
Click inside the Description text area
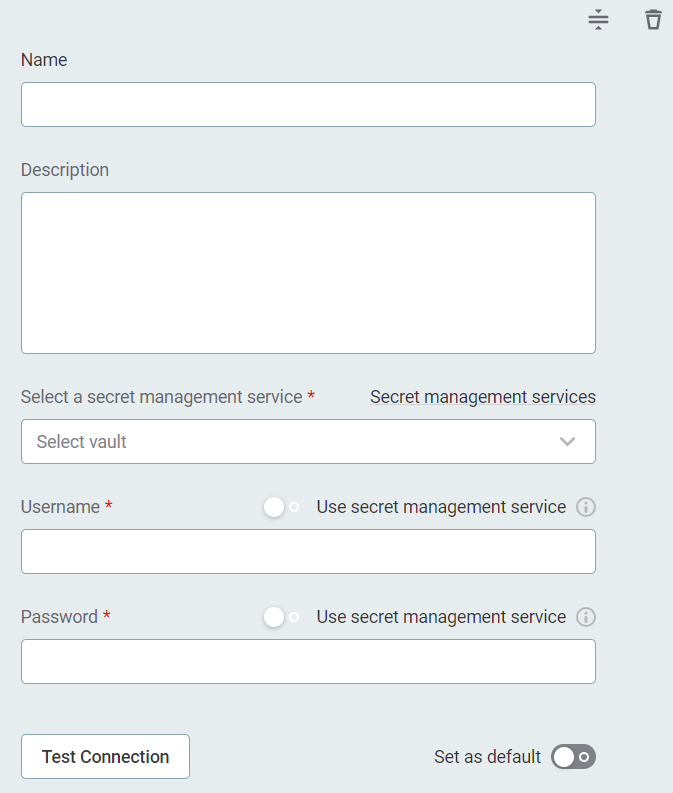(308, 273)
